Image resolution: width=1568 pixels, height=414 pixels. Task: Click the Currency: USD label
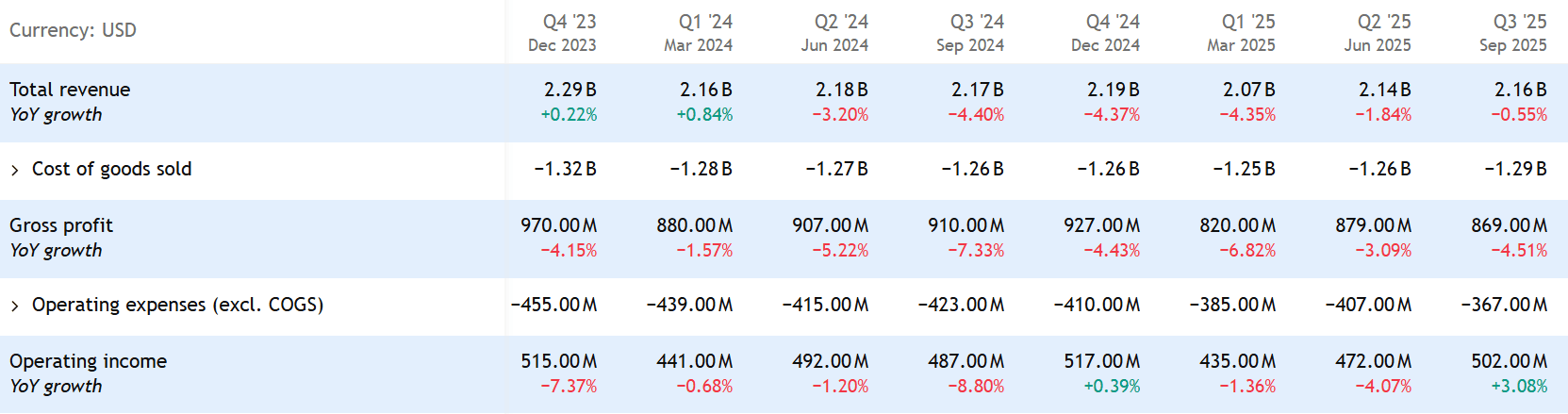pos(73,30)
